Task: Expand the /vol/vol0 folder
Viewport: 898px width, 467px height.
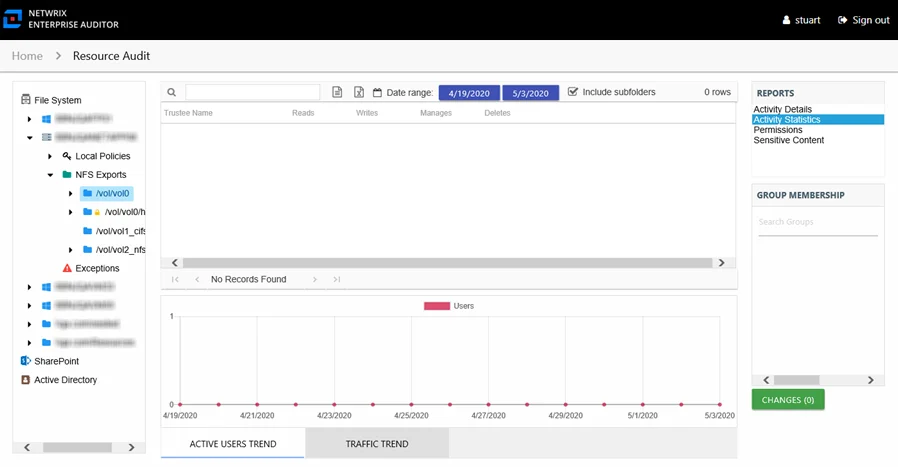Action: click(70, 194)
